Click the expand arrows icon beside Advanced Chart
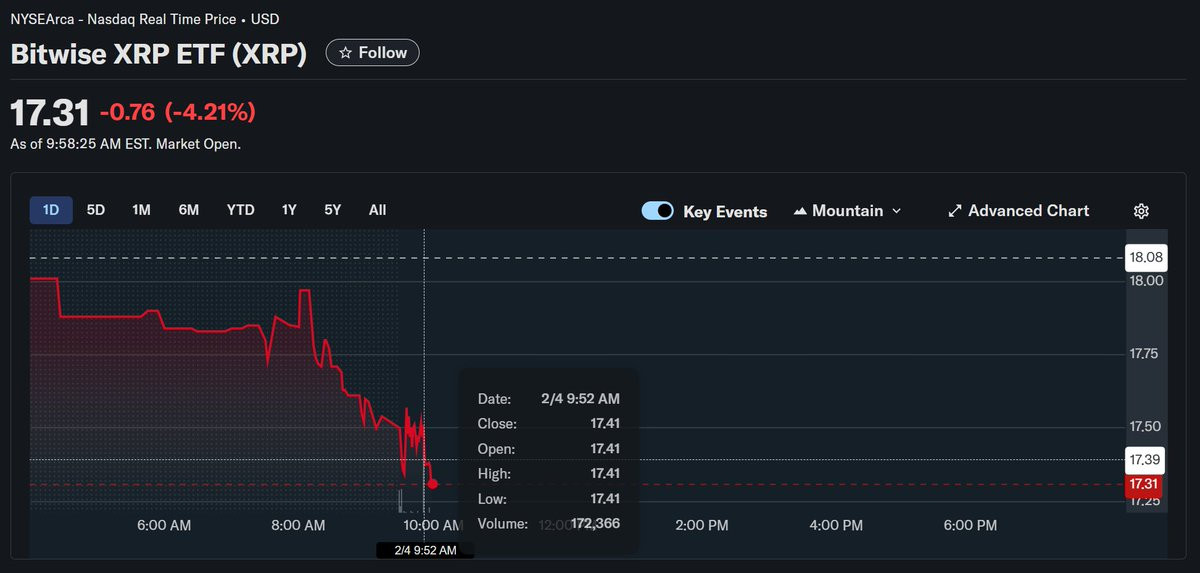This screenshot has height=573, width=1200. point(955,211)
